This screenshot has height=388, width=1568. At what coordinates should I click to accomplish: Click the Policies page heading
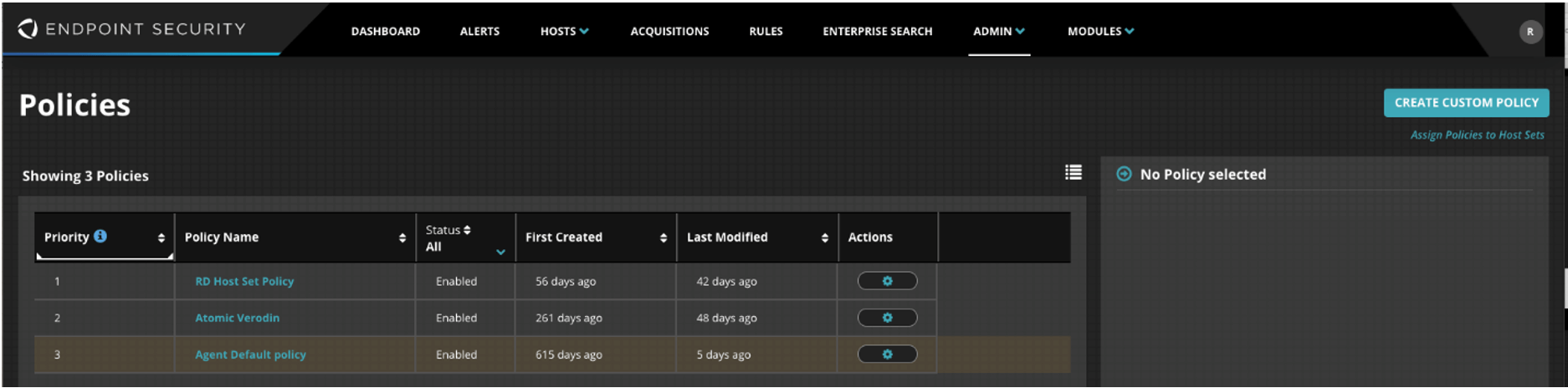74,105
